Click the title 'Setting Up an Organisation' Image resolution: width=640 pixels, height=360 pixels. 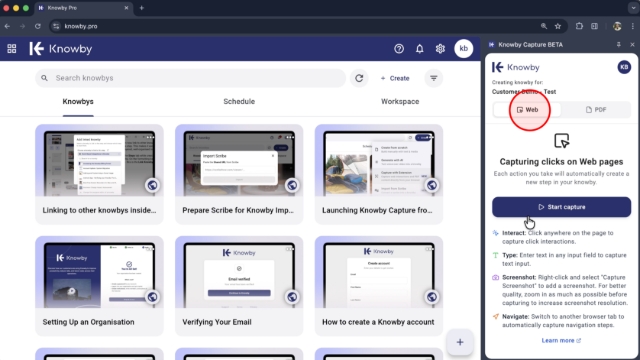[x=88, y=322]
